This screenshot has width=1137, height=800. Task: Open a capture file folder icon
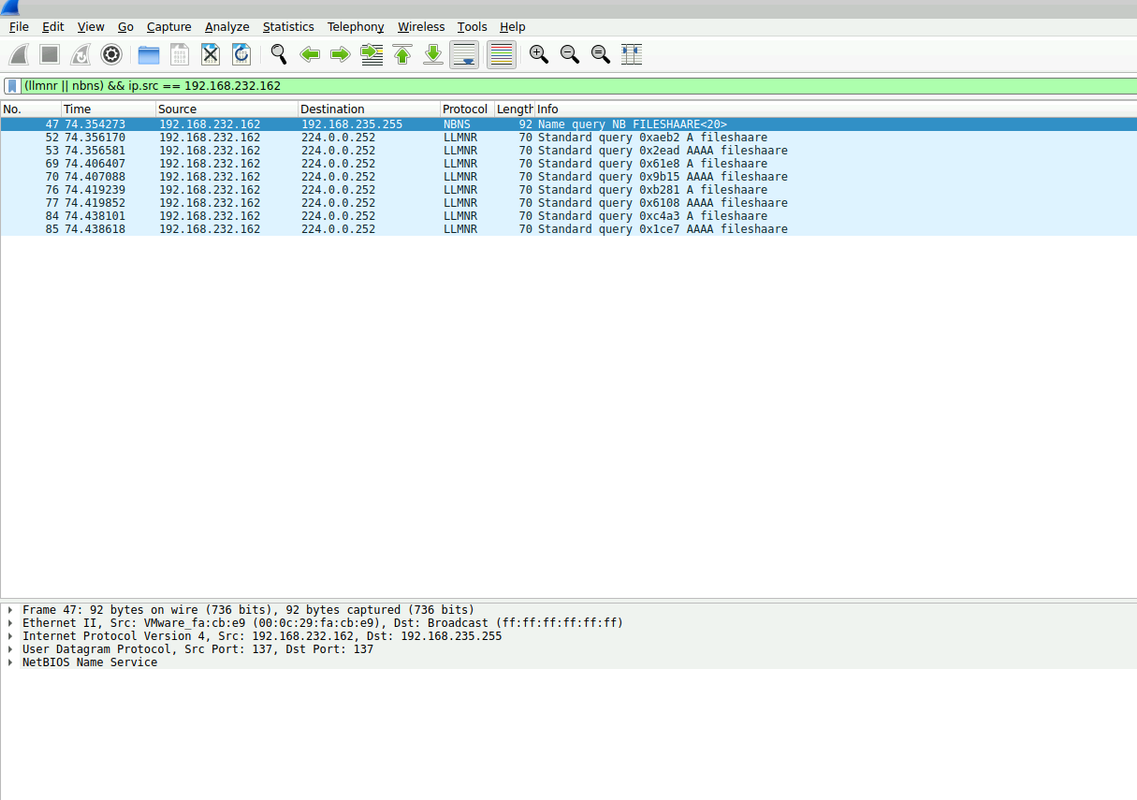pyautogui.click(x=149, y=54)
